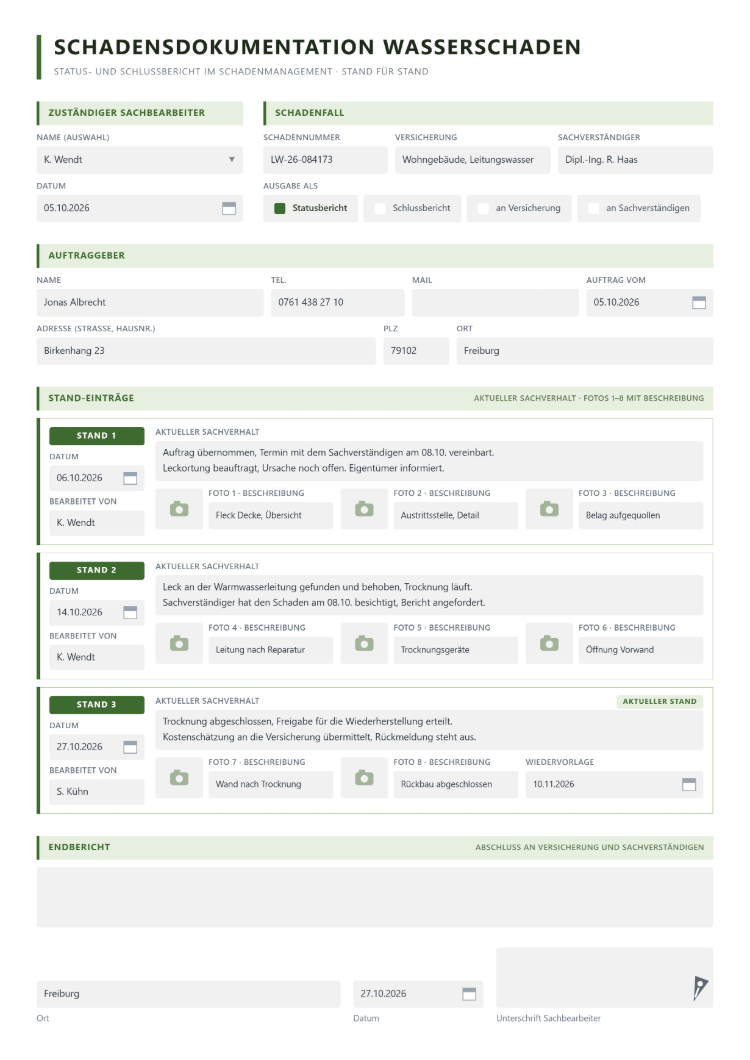Click the empty Endbericht text area
The height and width of the screenshot is (1060, 750).
375,897
